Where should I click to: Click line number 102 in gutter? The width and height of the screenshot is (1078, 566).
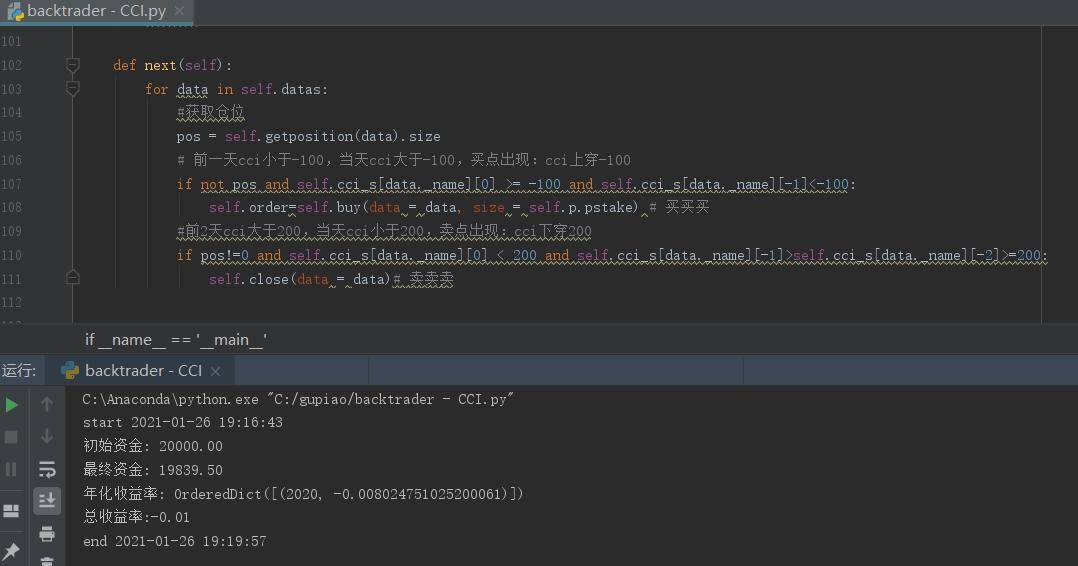click(12, 65)
